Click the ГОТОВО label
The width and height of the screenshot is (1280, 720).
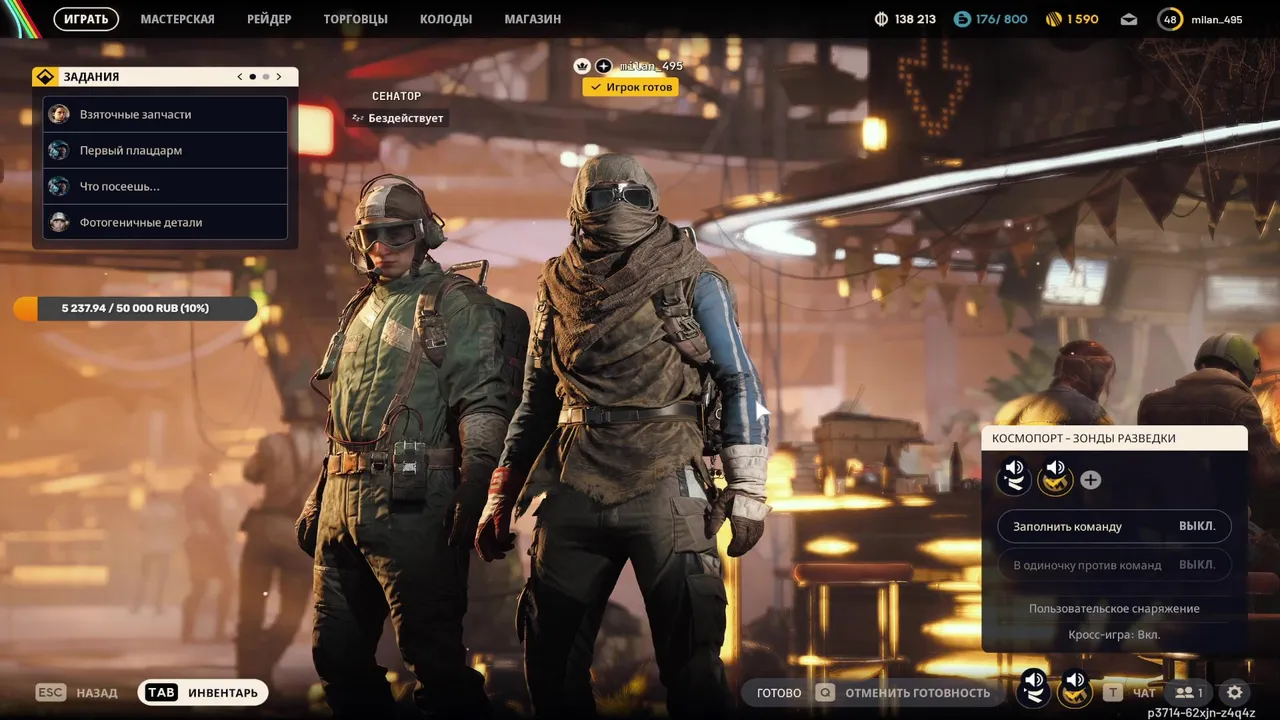(x=779, y=692)
